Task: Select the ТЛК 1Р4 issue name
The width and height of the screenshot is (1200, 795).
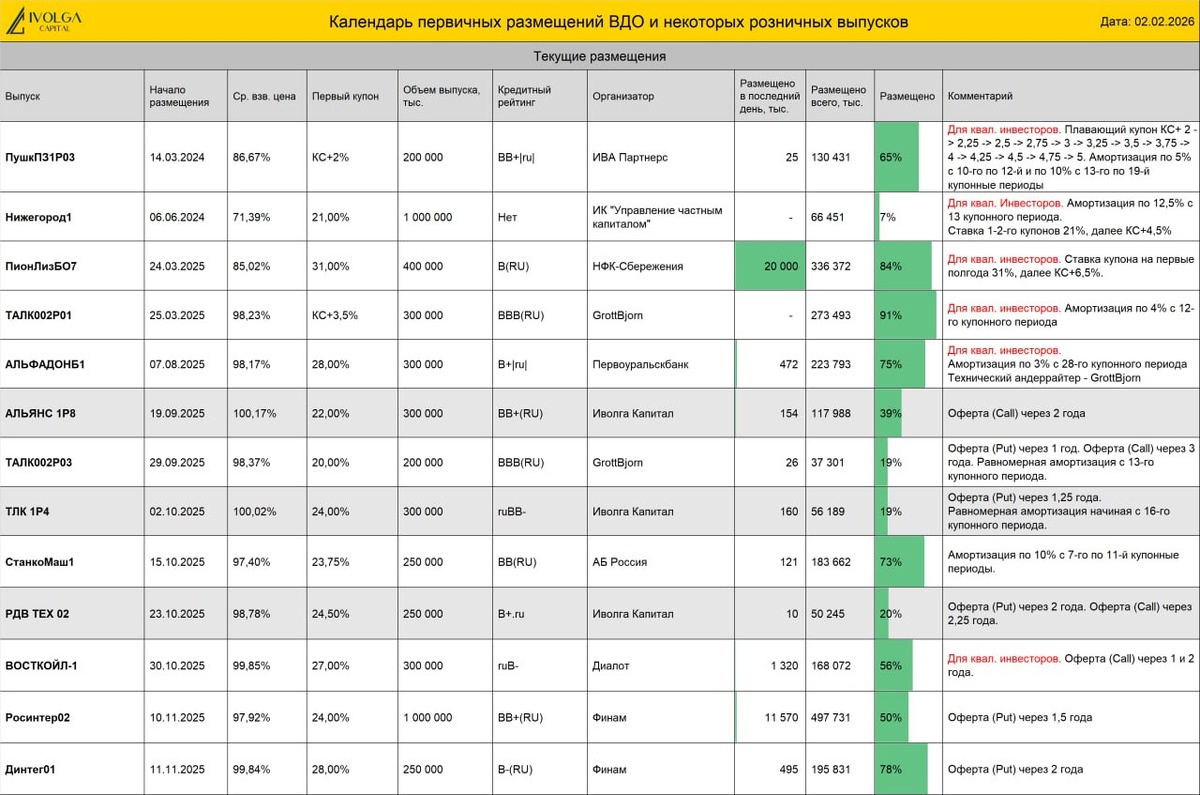Action: [x=27, y=511]
